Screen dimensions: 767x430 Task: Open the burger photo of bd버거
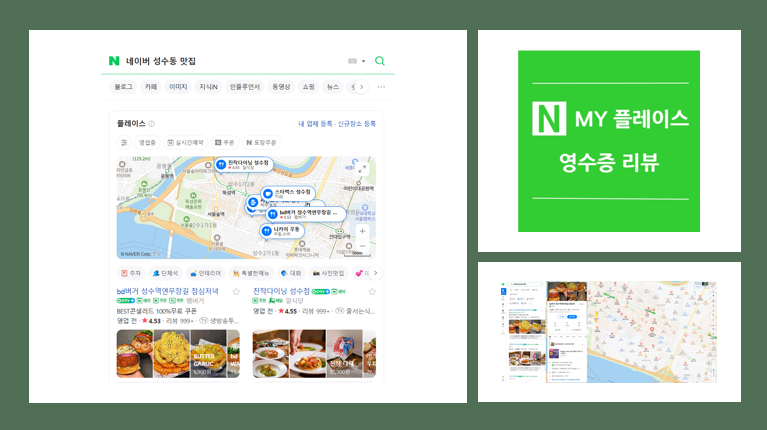click(135, 353)
